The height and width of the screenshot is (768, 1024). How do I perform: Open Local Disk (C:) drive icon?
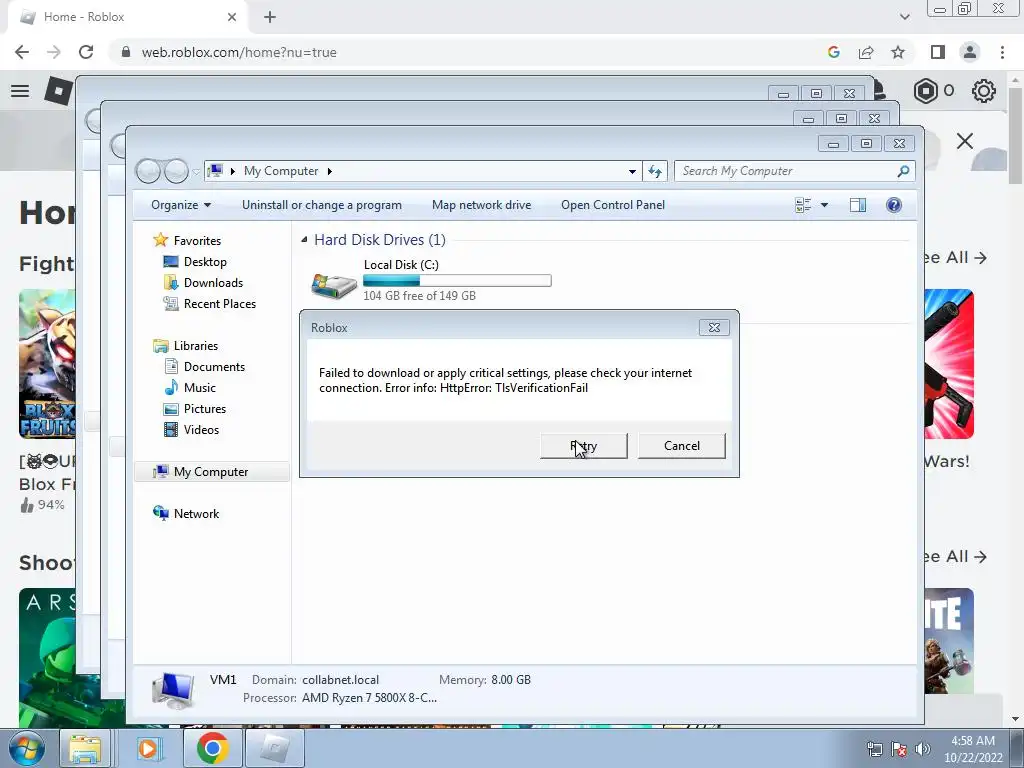pyautogui.click(x=334, y=284)
